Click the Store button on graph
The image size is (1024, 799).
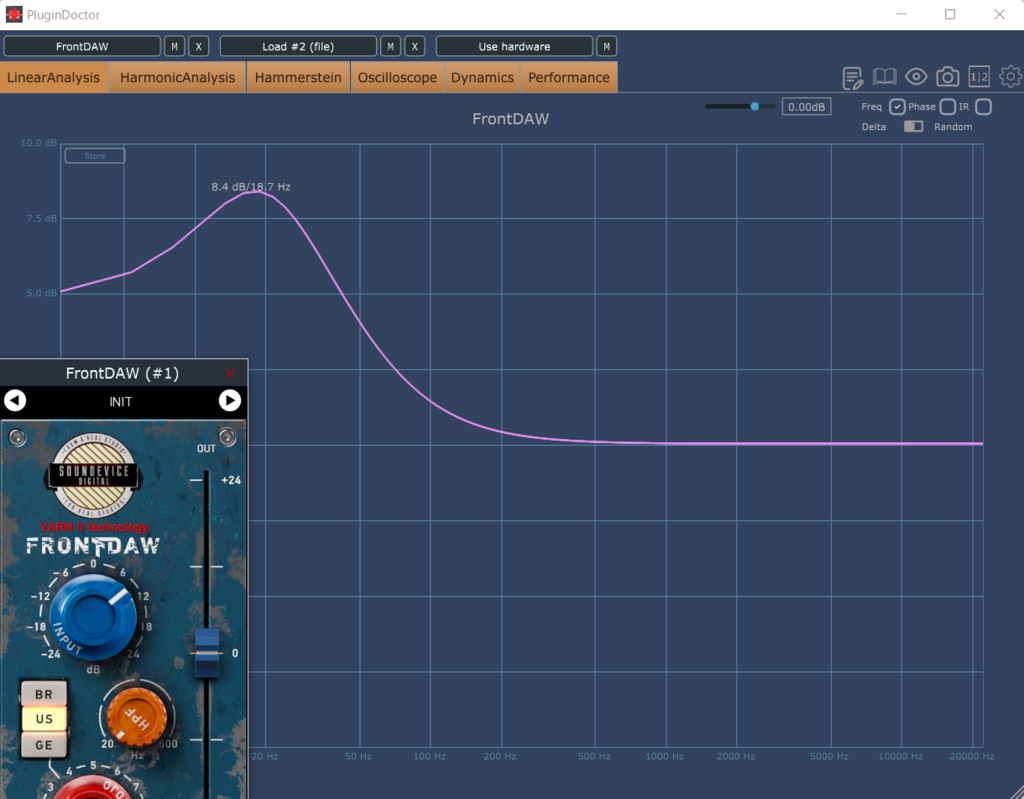click(x=95, y=155)
